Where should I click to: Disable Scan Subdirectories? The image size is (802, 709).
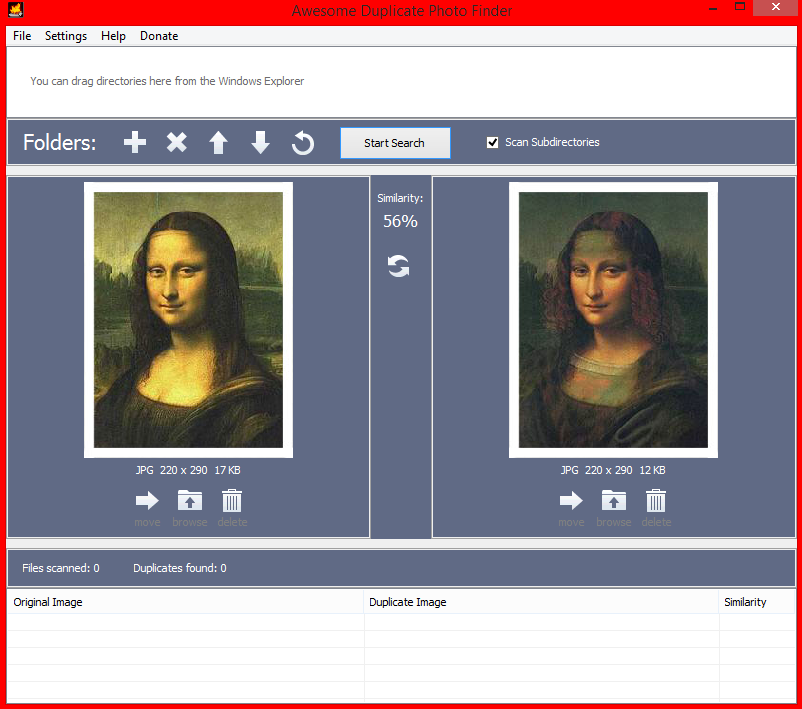point(492,142)
